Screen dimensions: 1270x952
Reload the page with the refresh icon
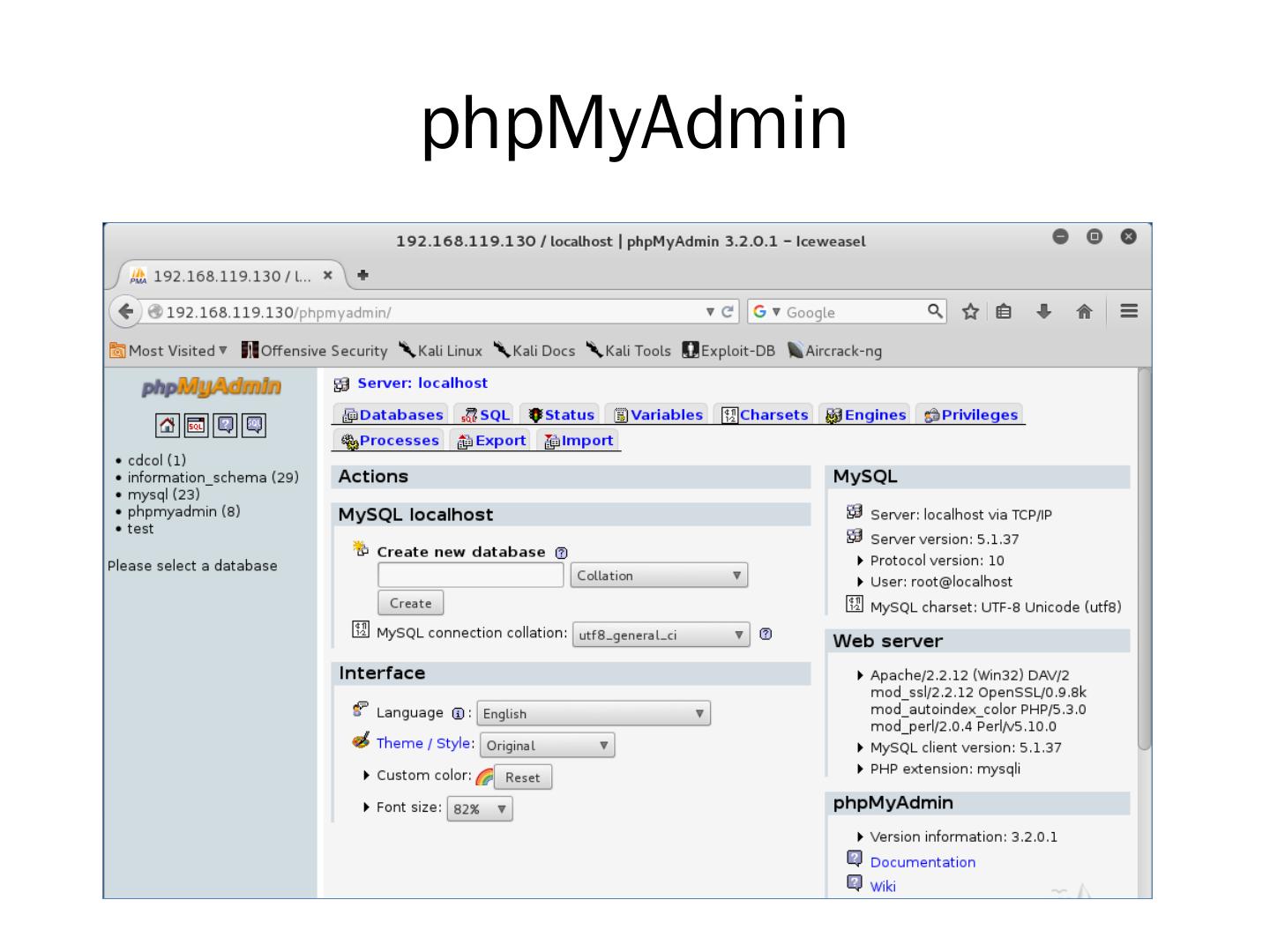coord(728,311)
